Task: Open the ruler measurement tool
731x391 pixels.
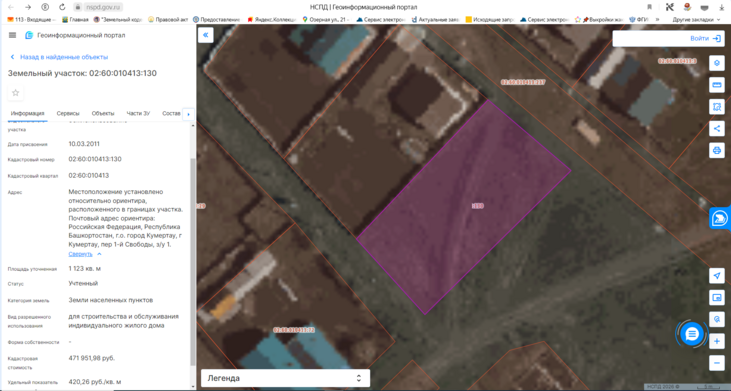Action: [717, 85]
